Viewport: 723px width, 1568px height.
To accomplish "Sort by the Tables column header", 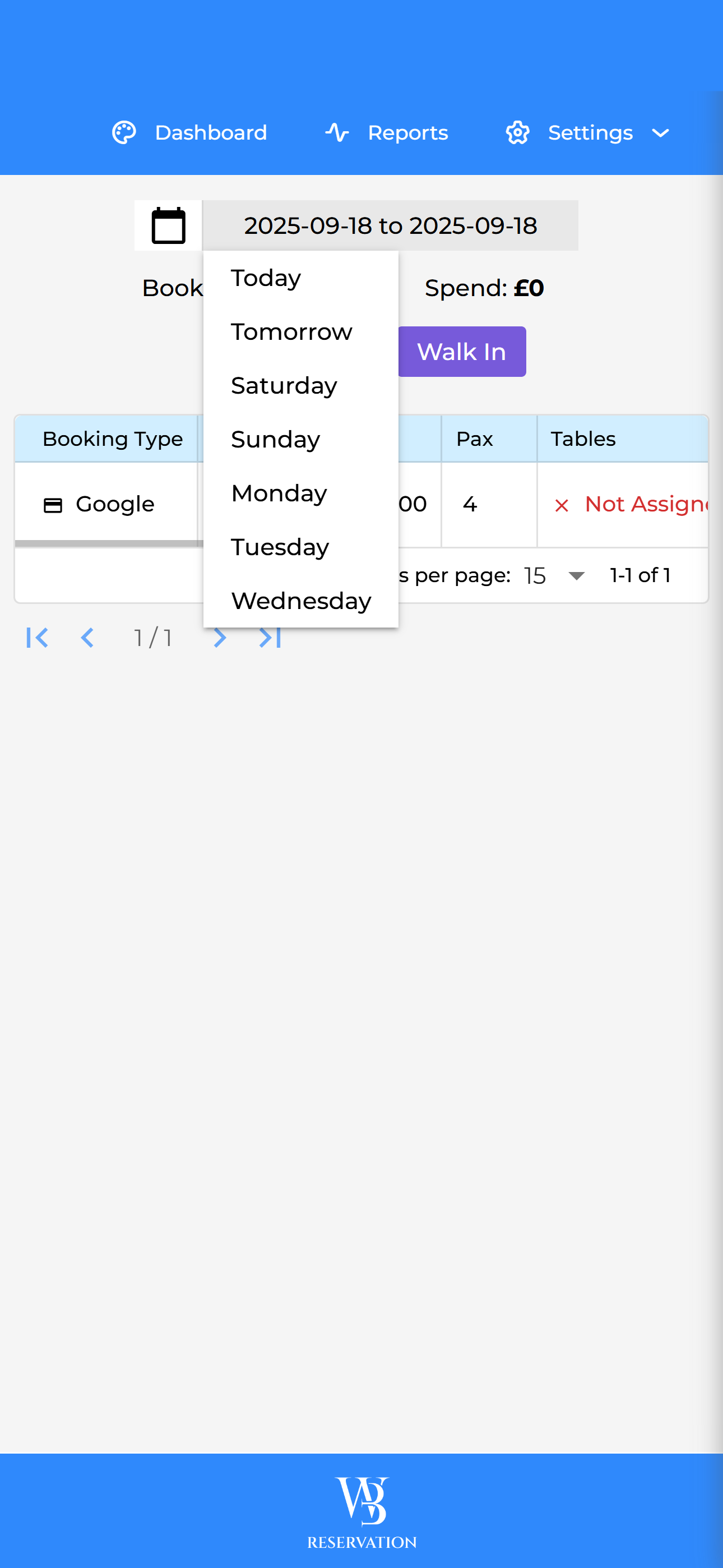I will [583, 439].
